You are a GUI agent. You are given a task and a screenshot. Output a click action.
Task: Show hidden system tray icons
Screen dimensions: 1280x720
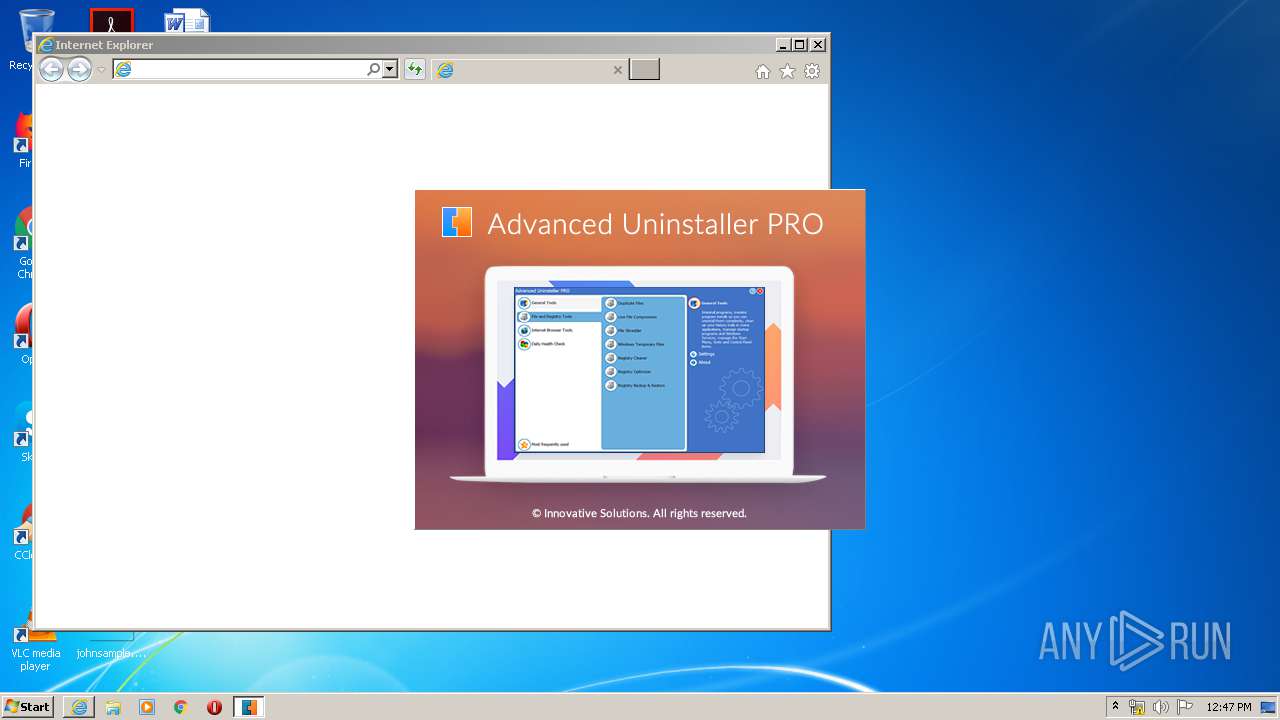click(x=1116, y=707)
